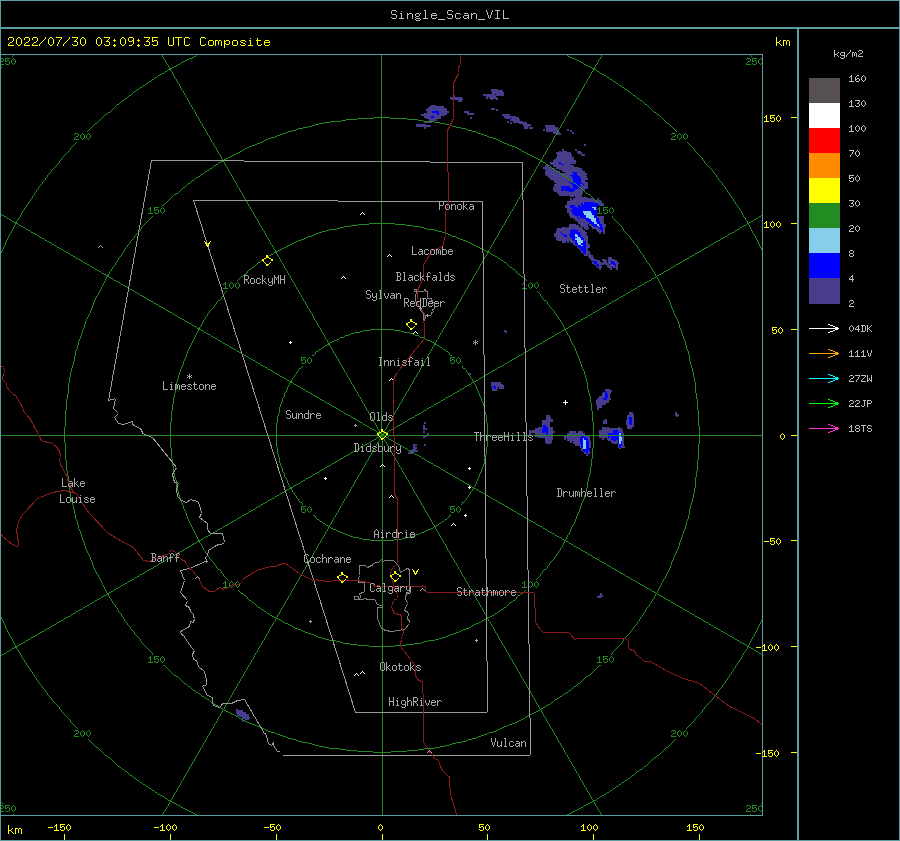Click the Sylvan town label
Screen dimensions: 900x841
point(383,295)
